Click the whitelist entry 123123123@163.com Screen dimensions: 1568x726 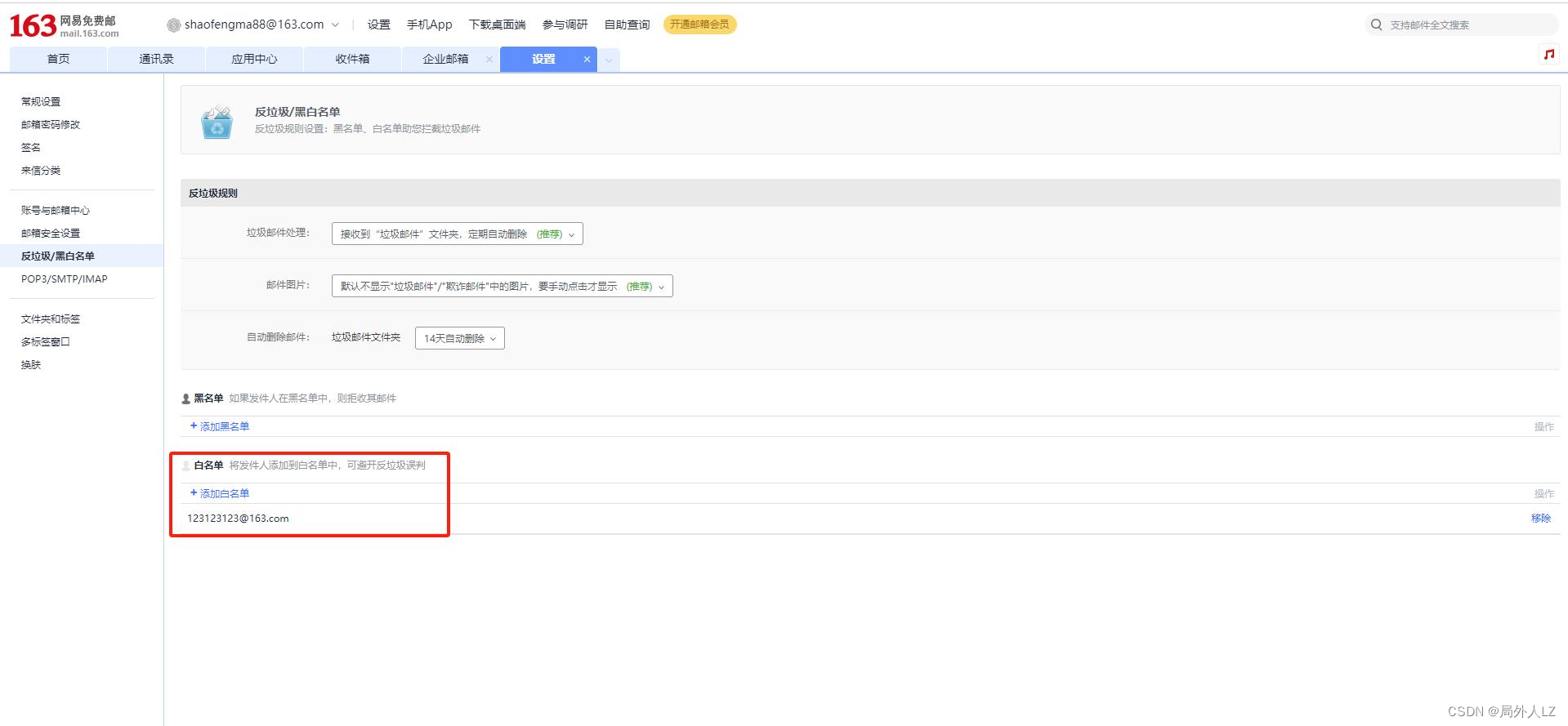click(238, 518)
